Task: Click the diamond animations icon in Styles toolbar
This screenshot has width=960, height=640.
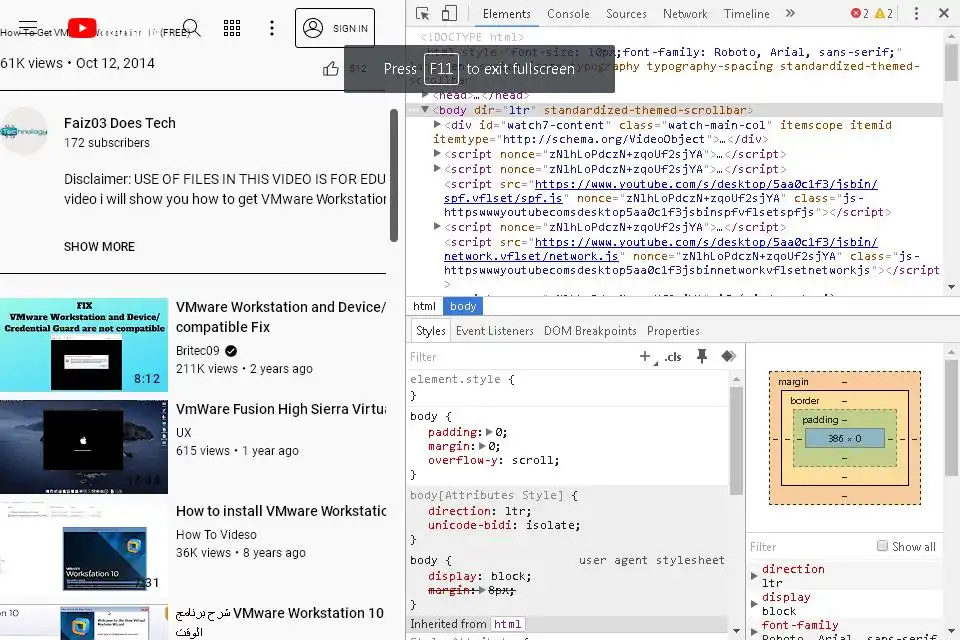Action: [728, 356]
